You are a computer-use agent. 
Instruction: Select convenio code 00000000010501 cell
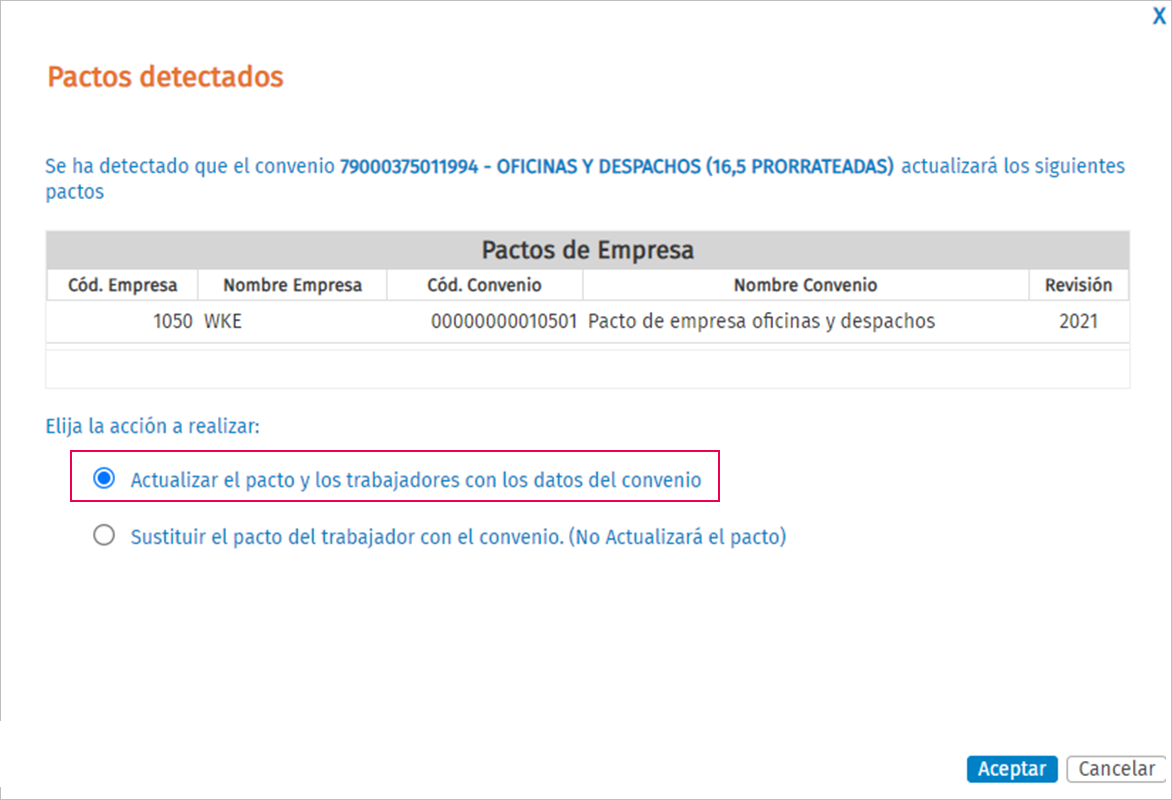[484, 321]
